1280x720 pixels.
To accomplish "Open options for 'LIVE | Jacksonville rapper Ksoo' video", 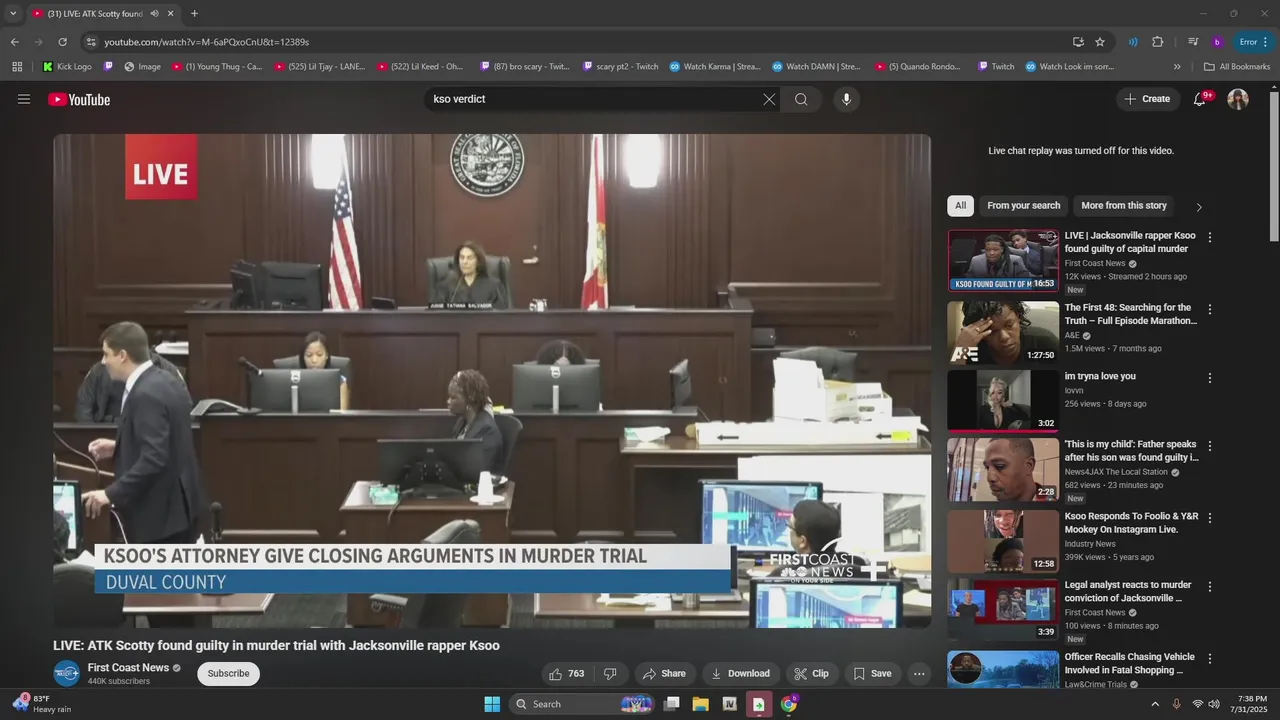I will [x=1210, y=238].
